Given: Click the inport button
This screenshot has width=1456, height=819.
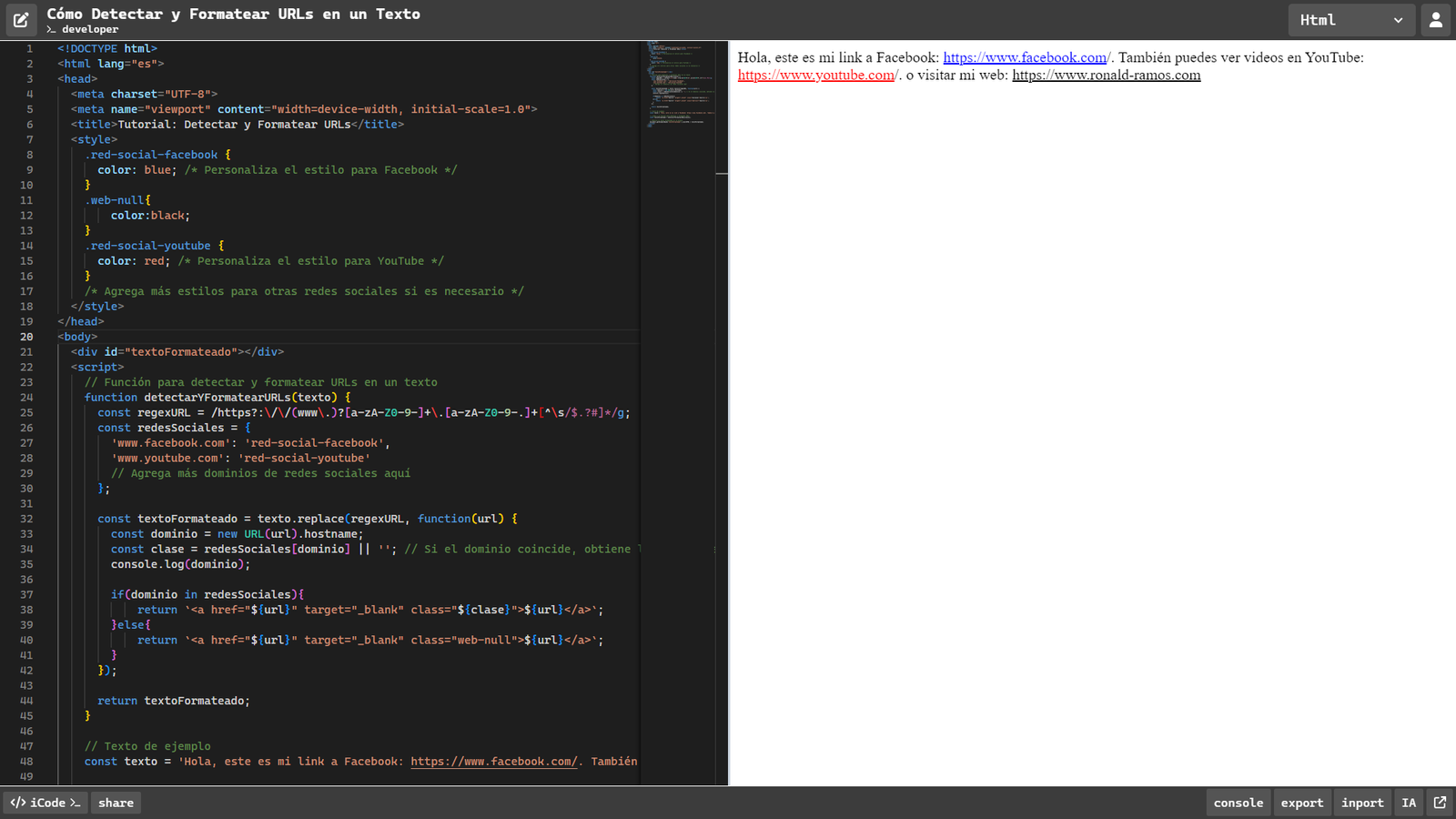Looking at the screenshot, I should pyautogui.click(x=1361, y=803).
